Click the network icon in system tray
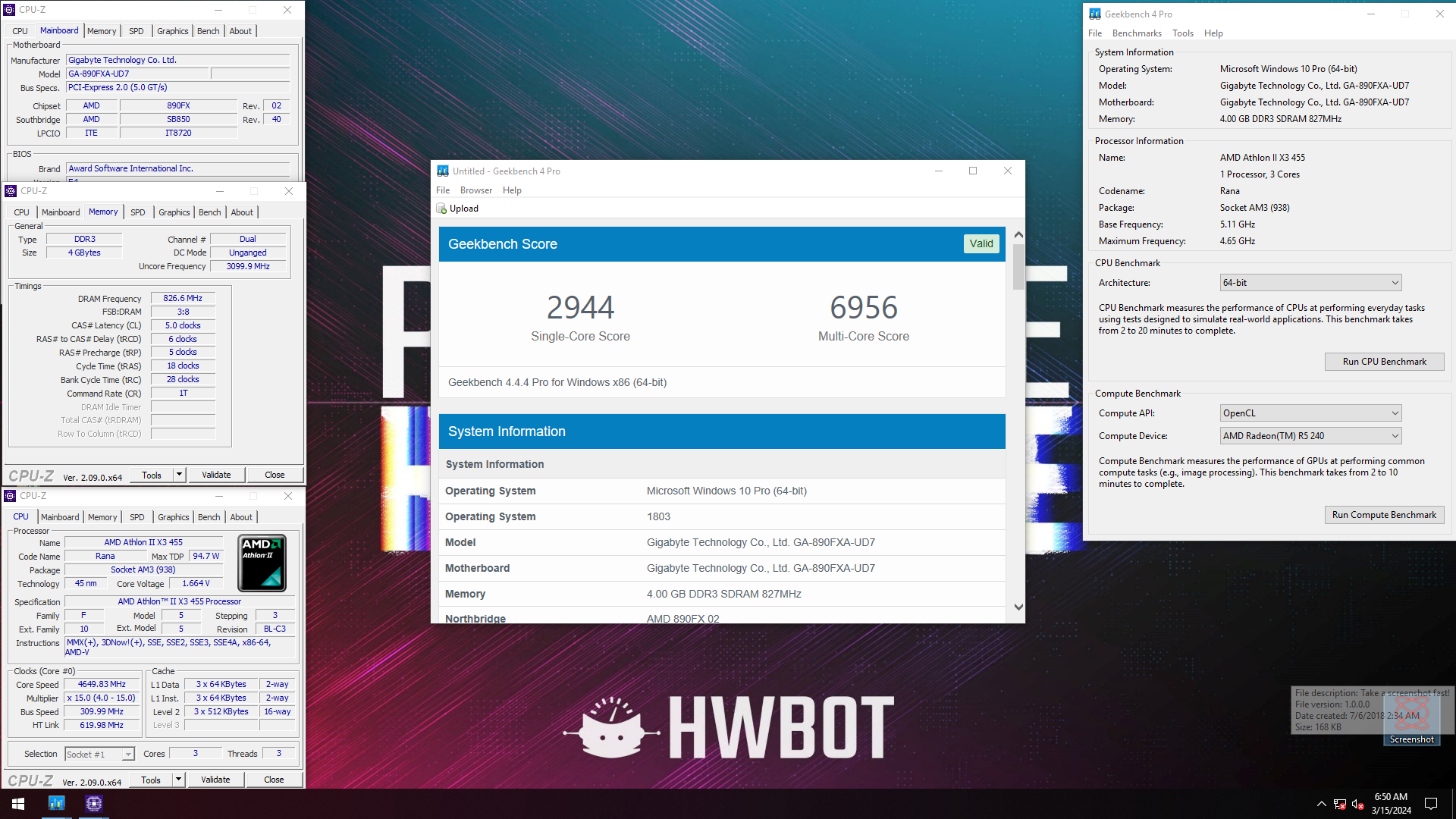Image resolution: width=1456 pixels, height=819 pixels. point(1340,804)
